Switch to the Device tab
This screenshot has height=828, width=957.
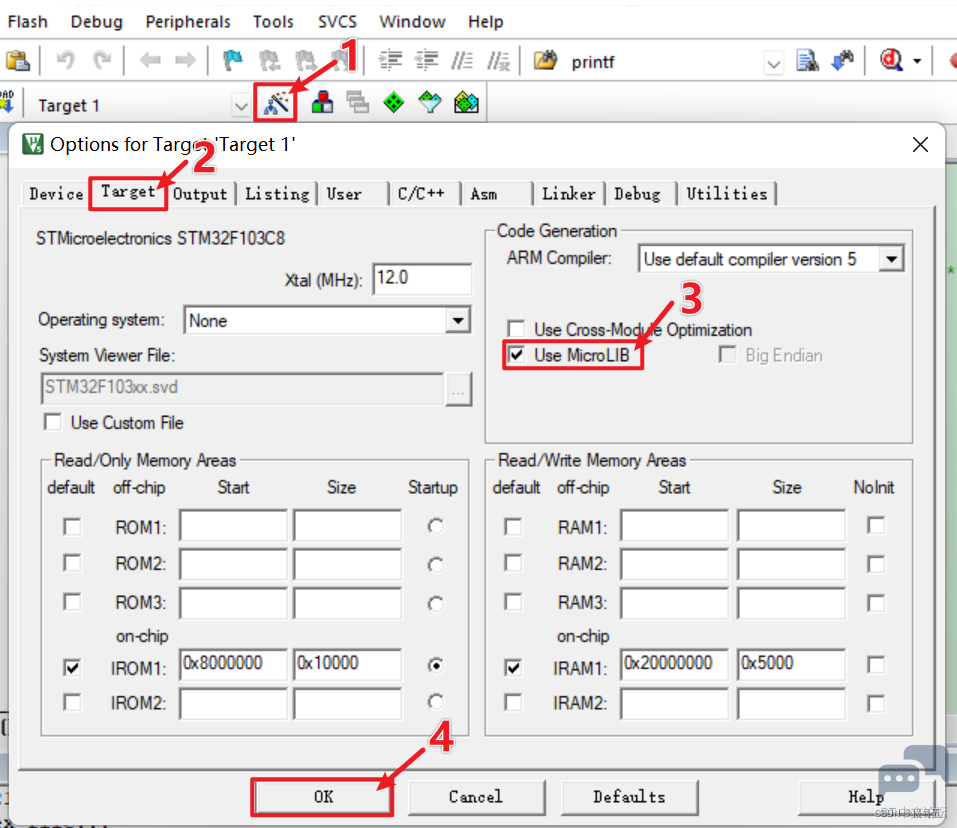point(56,194)
